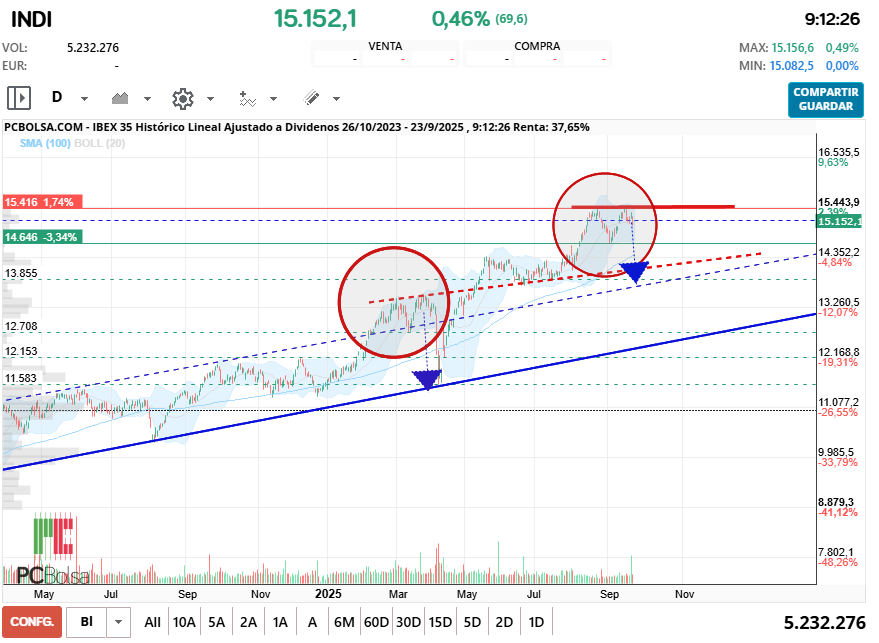
Task: Toggle the BOLL (20) indicator label
Action: tap(104, 143)
